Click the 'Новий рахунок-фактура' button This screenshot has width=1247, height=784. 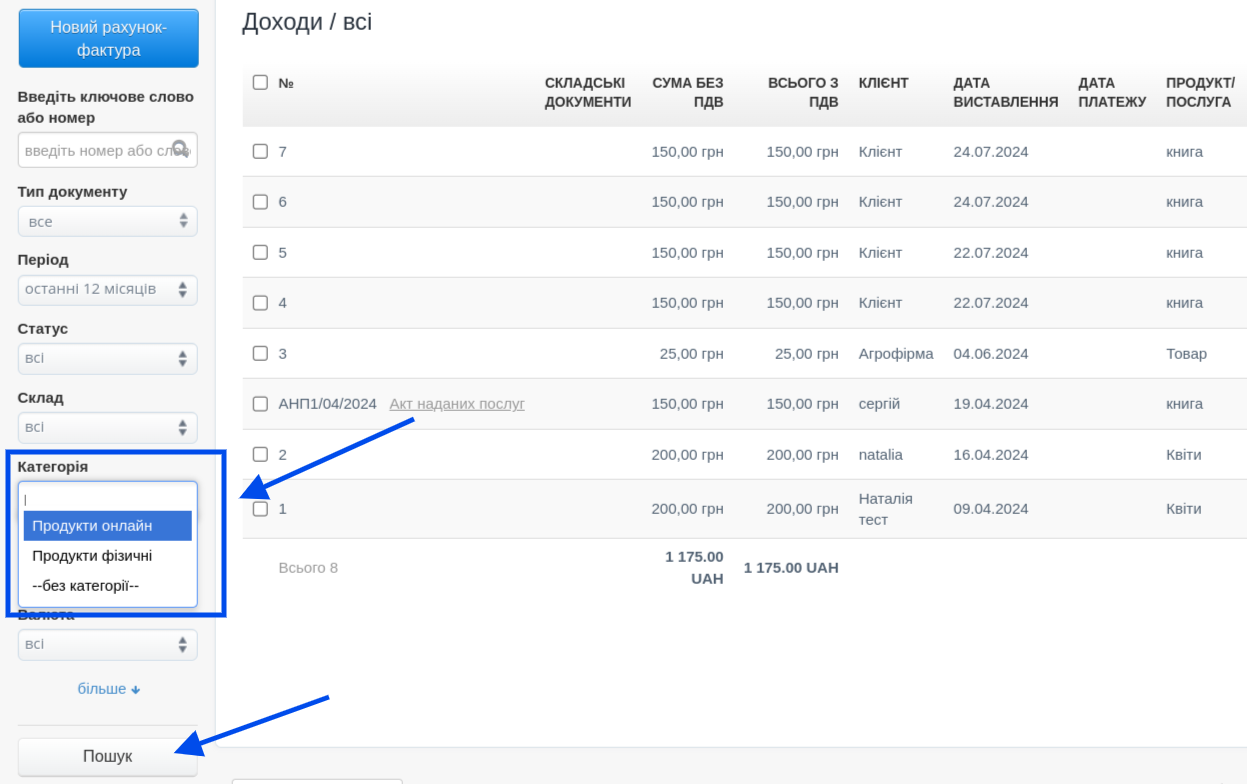(x=108, y=39)
